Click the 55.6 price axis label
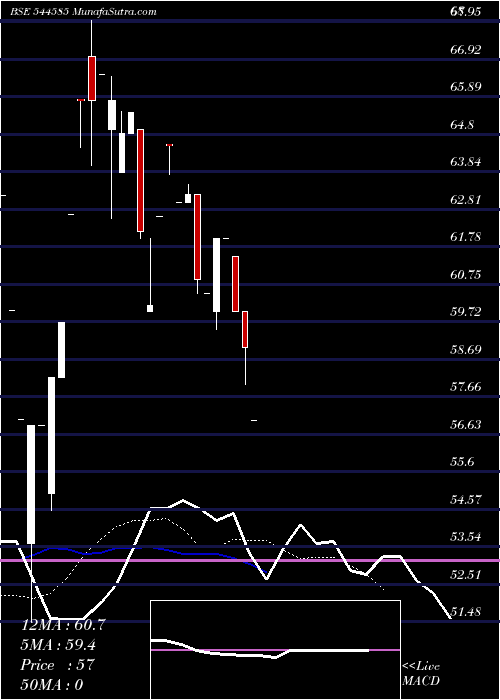 pos(462,462)
